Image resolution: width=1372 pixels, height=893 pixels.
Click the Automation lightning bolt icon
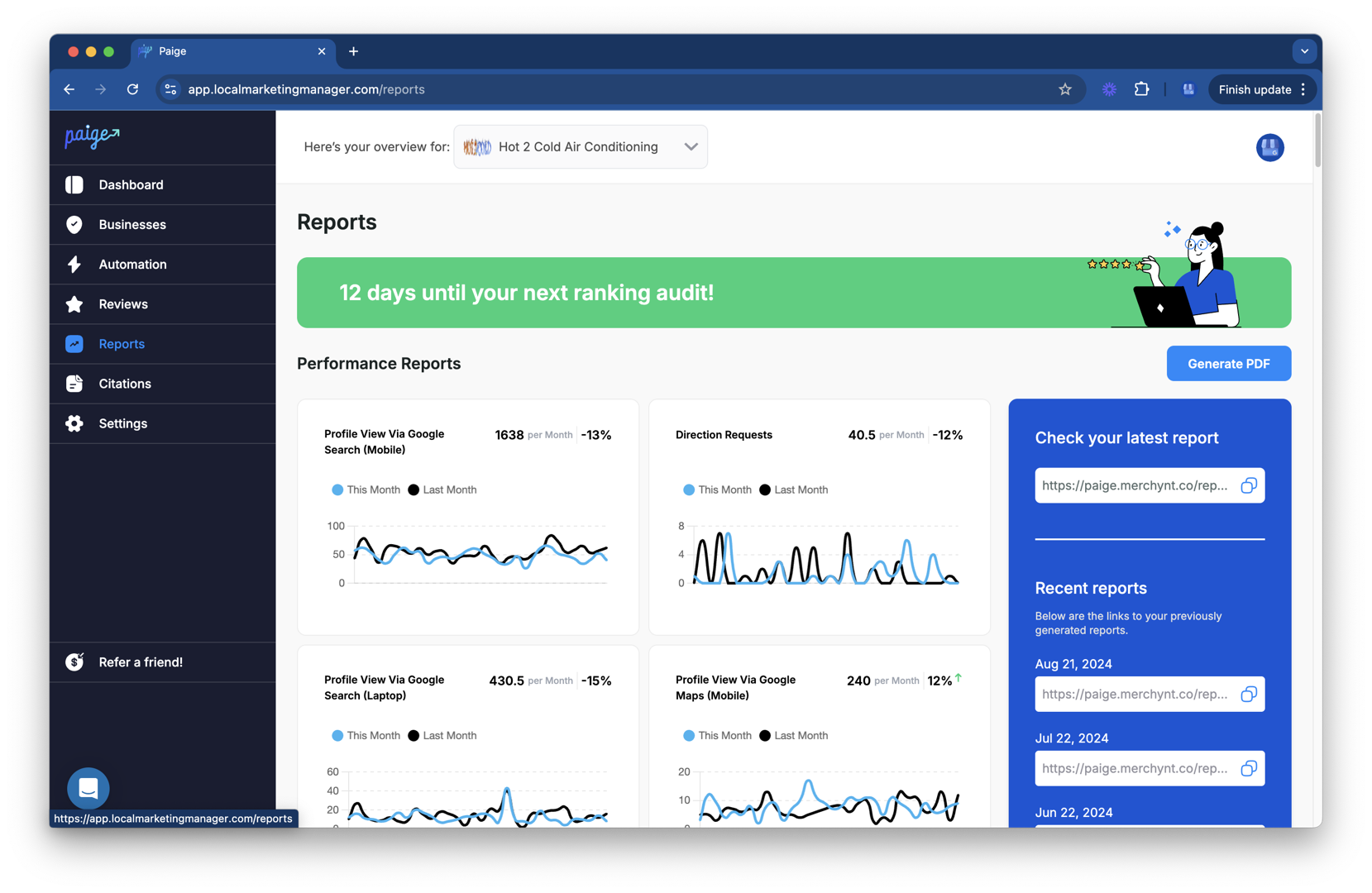coord(74,264)
